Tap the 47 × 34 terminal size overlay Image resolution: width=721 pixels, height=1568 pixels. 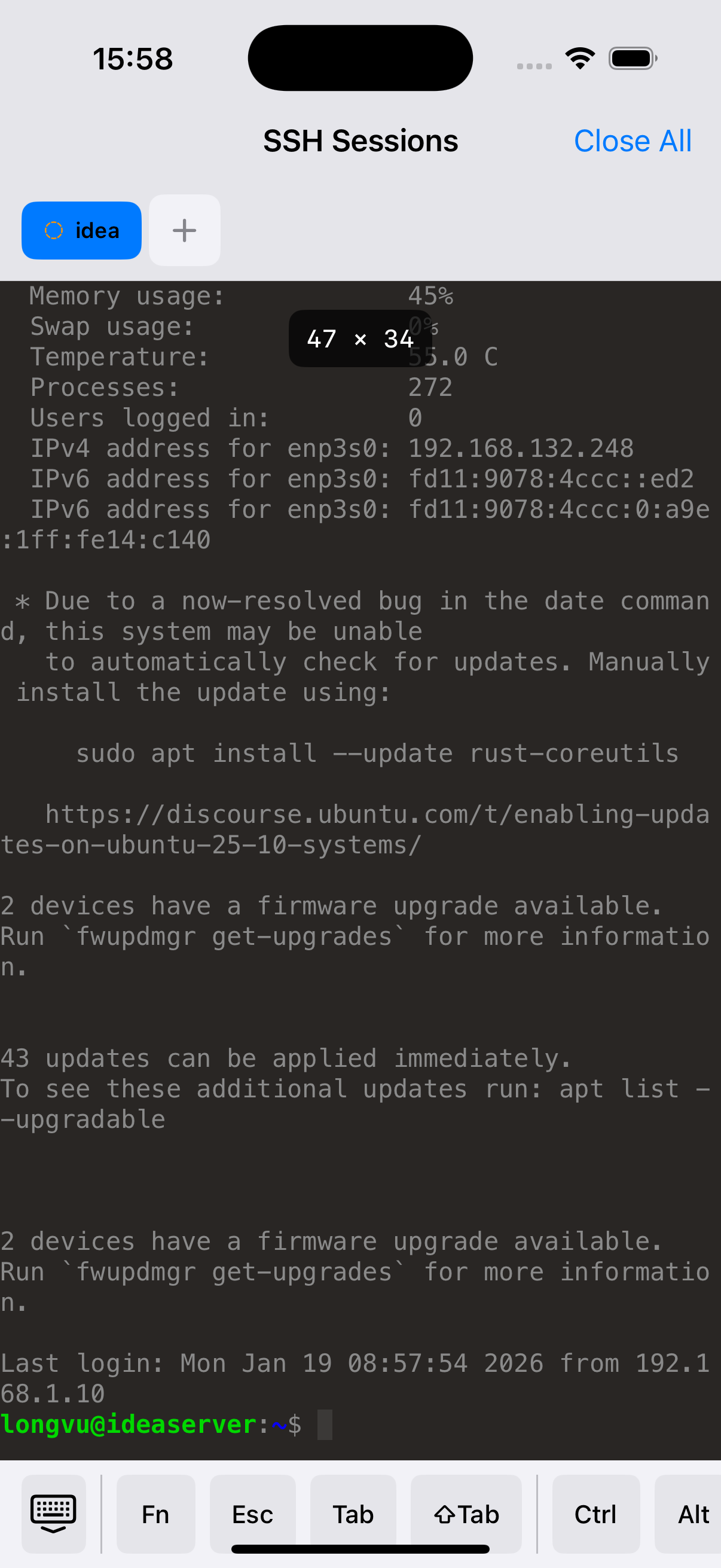[x=360, y=339]
